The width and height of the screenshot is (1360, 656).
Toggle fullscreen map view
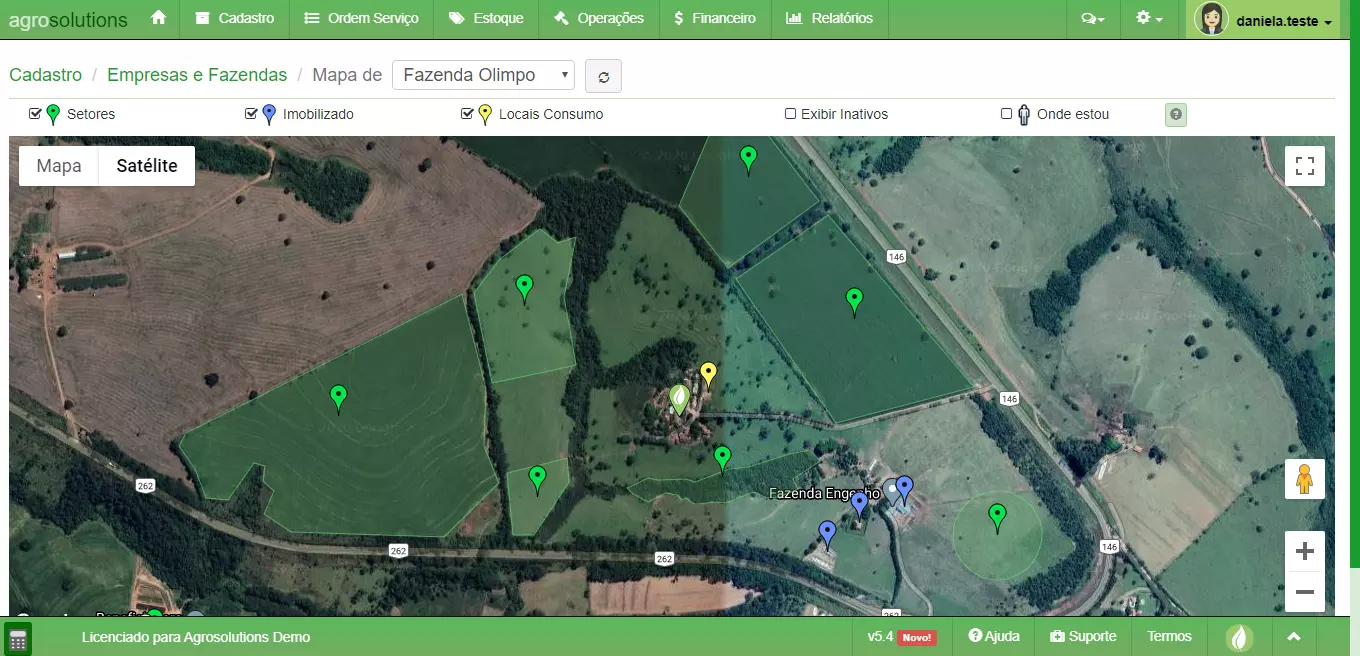[1304, 166]
